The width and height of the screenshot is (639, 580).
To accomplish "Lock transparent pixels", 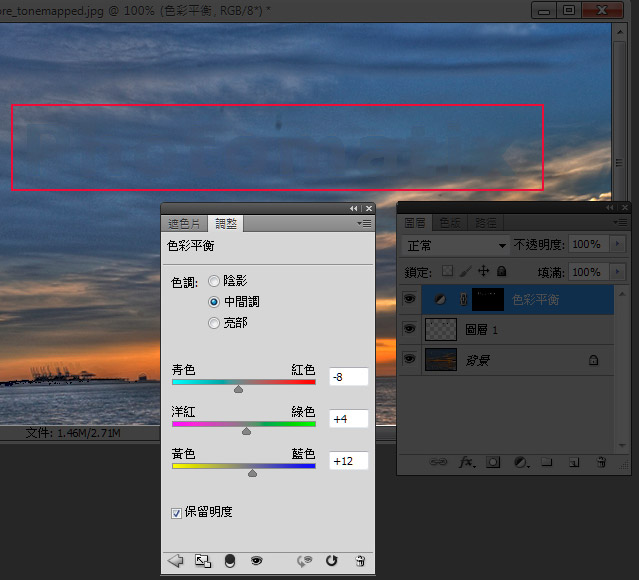I will pyautogui.click(x=447, y=271).
